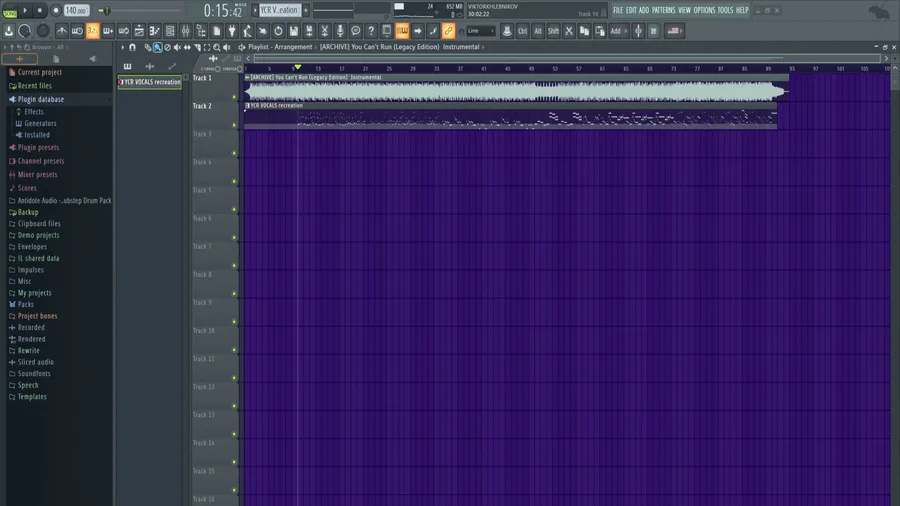The image size is (900, 506).
Task: Click the paste icon in the toolbar
Action: [x=600, y=31]
